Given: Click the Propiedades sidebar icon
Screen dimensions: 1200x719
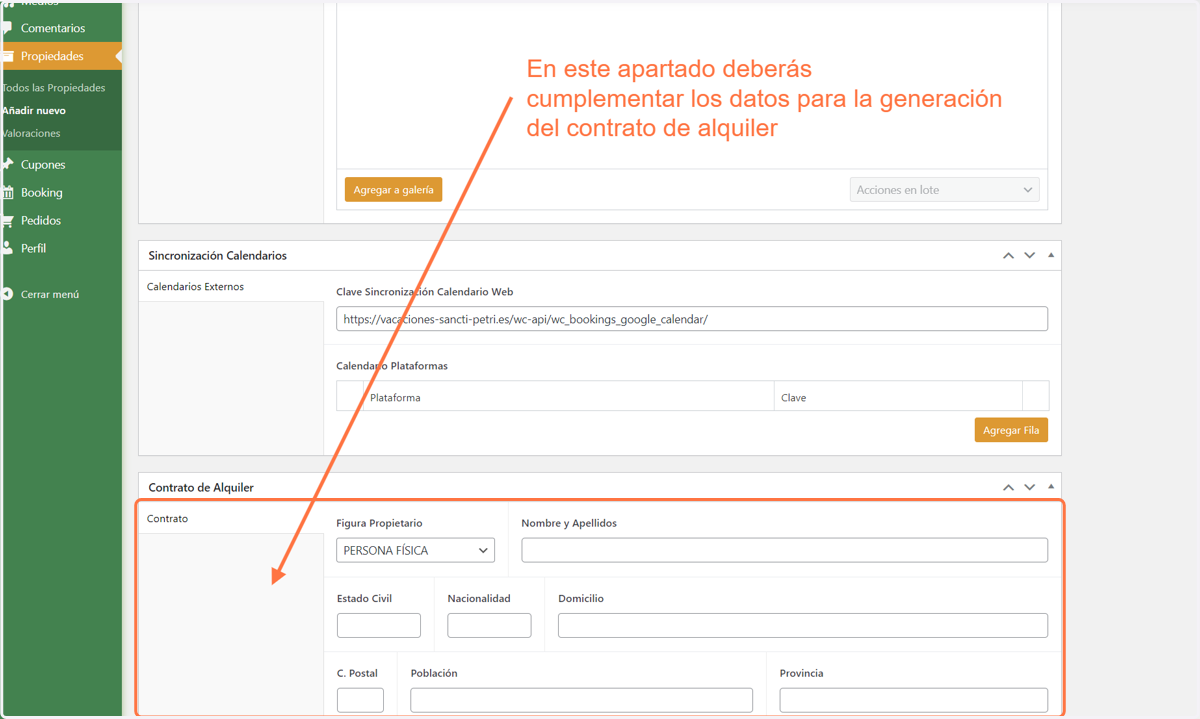Looking at the screenshot, I should [x=7, y=56].
